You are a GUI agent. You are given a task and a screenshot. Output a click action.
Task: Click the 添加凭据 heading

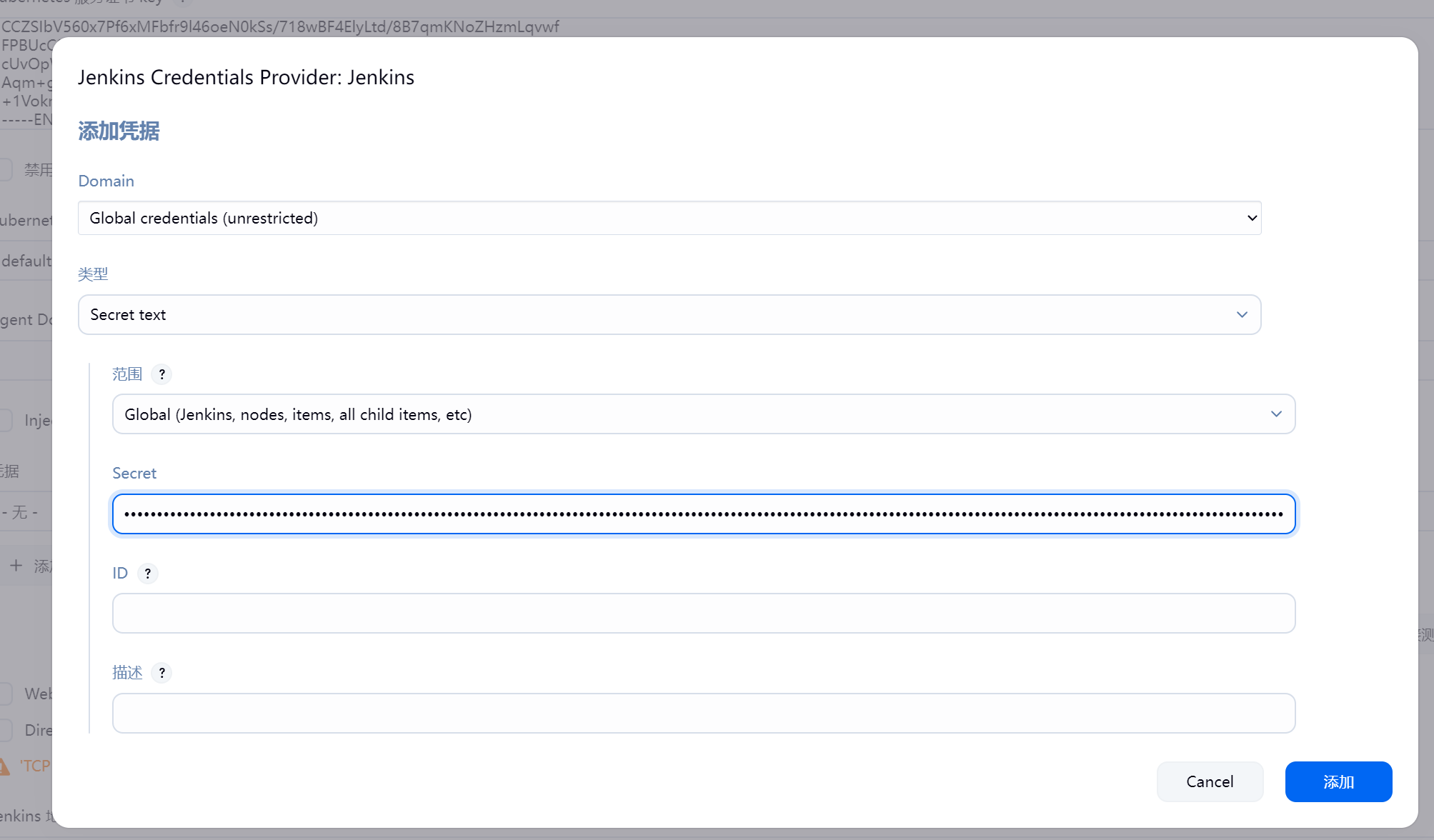pos(119,131)
